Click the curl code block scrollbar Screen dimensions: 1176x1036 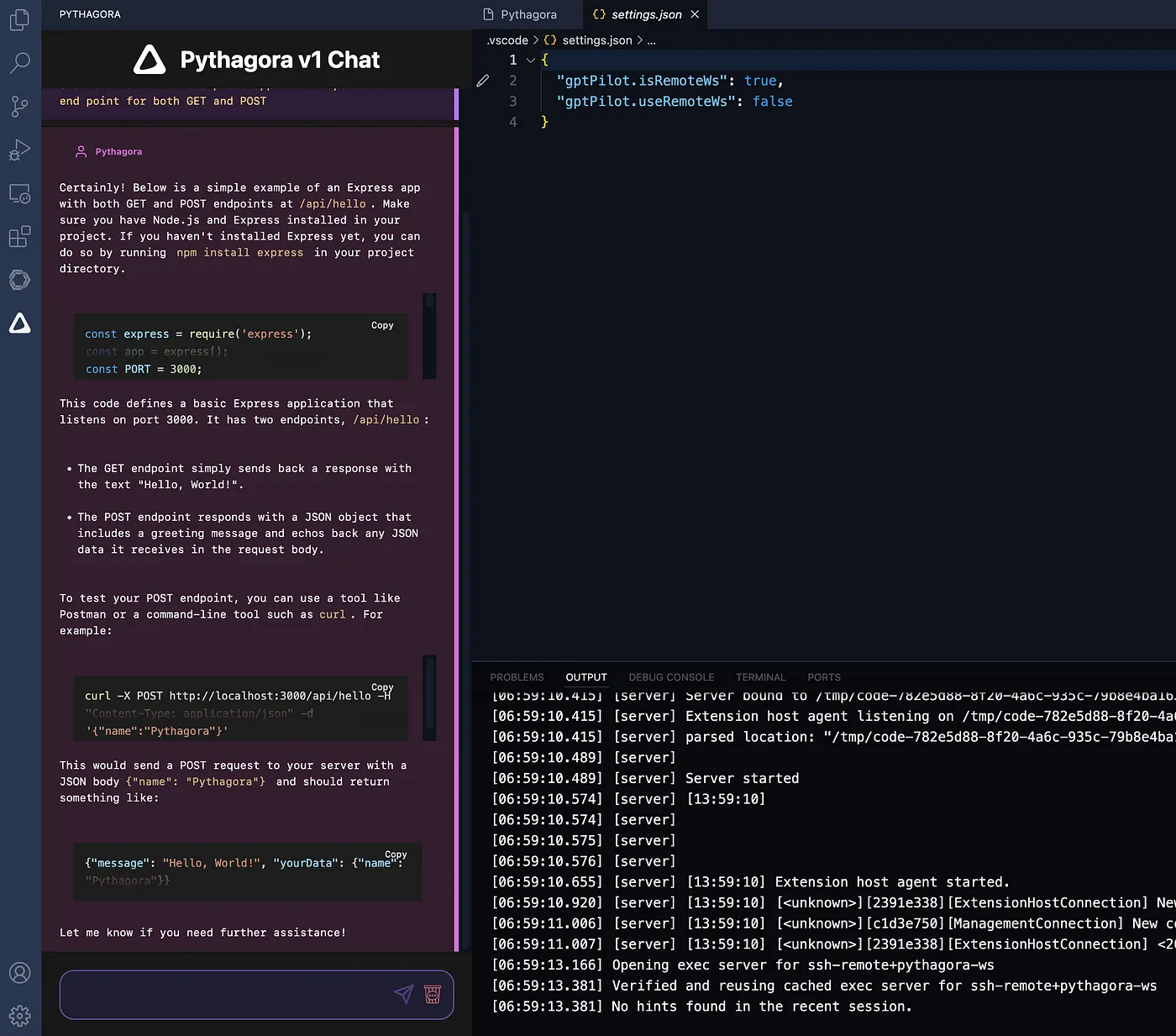[429, 697]
